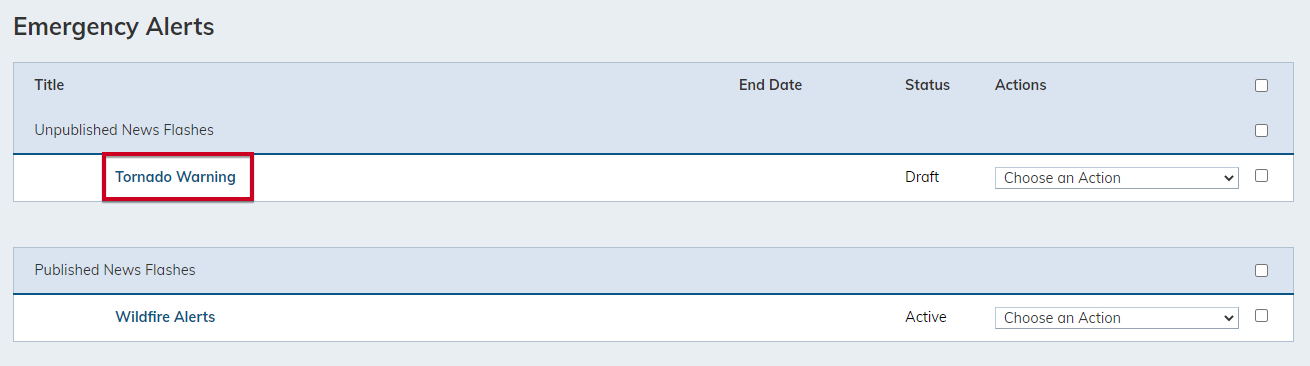Click the Emergency Alerts page heading
1310x366 pixels.
[114, 26]
